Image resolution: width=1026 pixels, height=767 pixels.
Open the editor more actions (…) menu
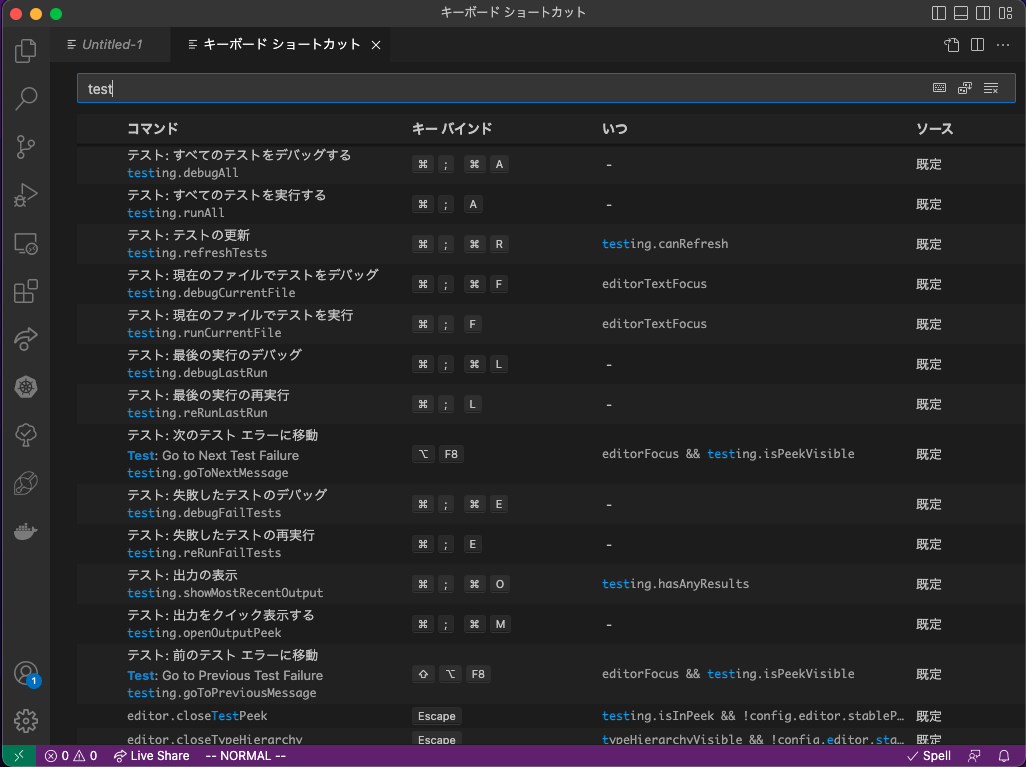[x=1003, y=45]
